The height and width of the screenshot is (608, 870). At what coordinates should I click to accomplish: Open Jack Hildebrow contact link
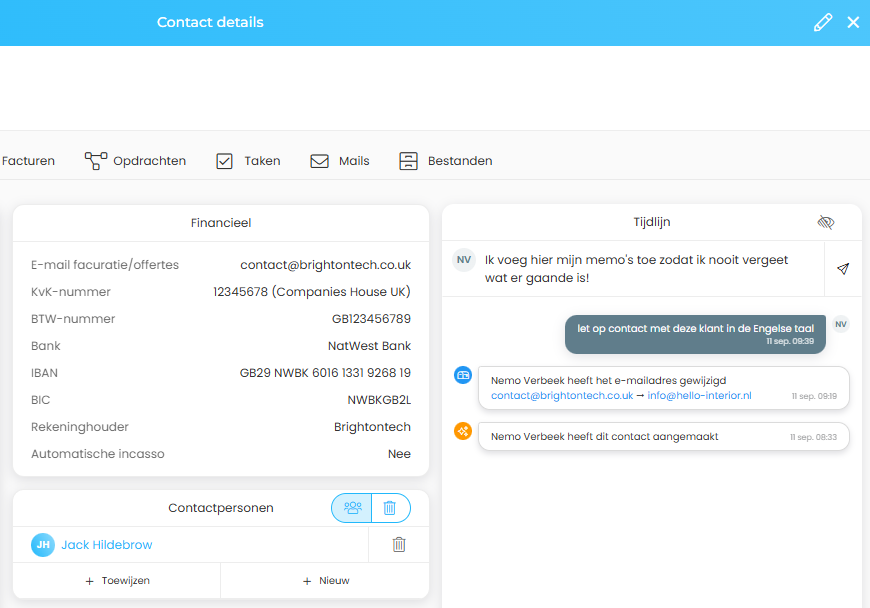coord(107,545)
